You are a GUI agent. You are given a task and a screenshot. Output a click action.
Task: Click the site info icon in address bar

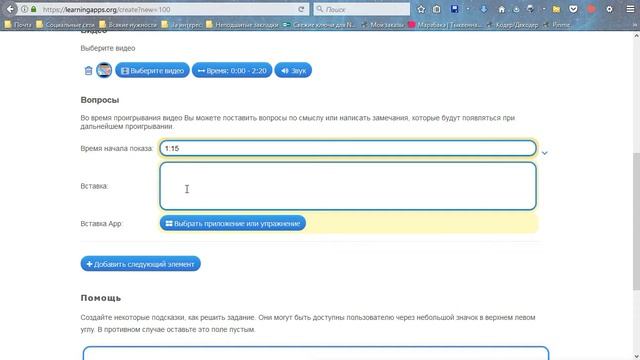tap(24, 9)
